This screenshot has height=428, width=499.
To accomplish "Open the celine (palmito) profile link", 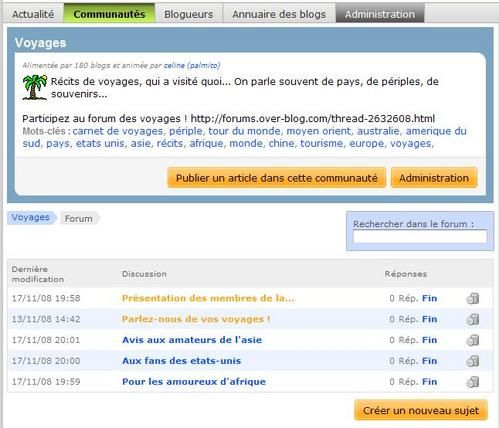I will coord(192,65).
